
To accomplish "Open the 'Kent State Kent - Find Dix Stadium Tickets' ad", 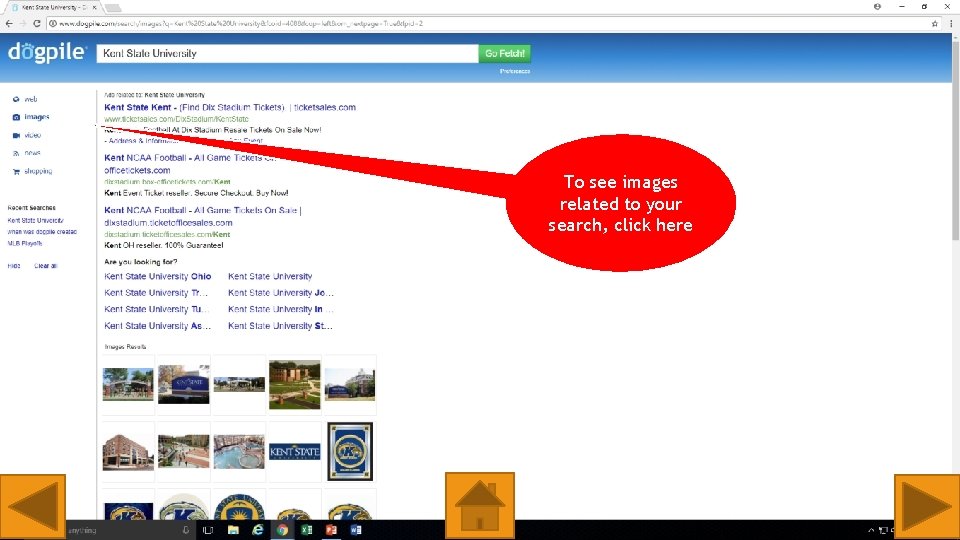I will click(x=230, y=107).
